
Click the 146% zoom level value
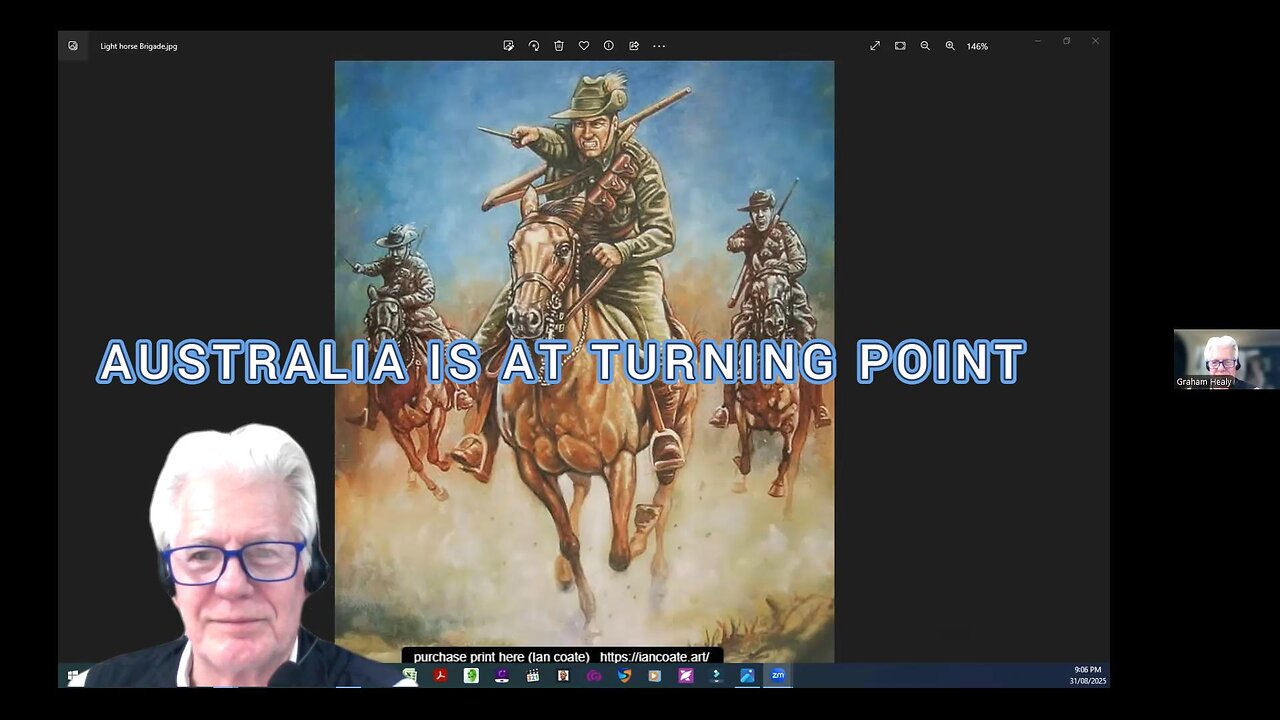(977, 46)
